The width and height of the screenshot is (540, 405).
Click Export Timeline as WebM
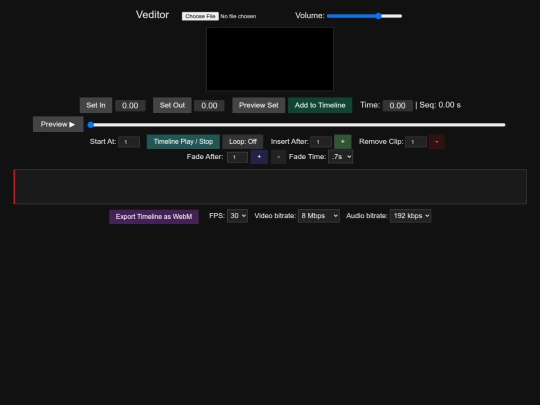point(154,217)
